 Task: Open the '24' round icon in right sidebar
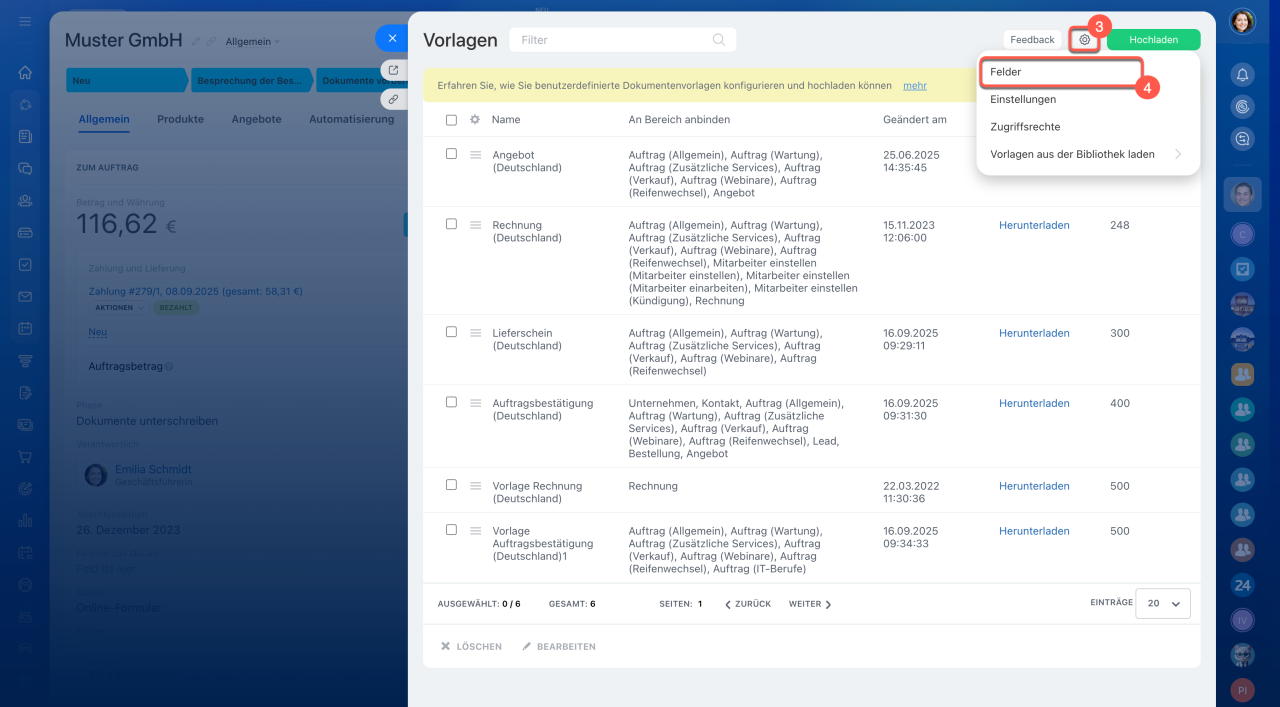click(1242, 585)
